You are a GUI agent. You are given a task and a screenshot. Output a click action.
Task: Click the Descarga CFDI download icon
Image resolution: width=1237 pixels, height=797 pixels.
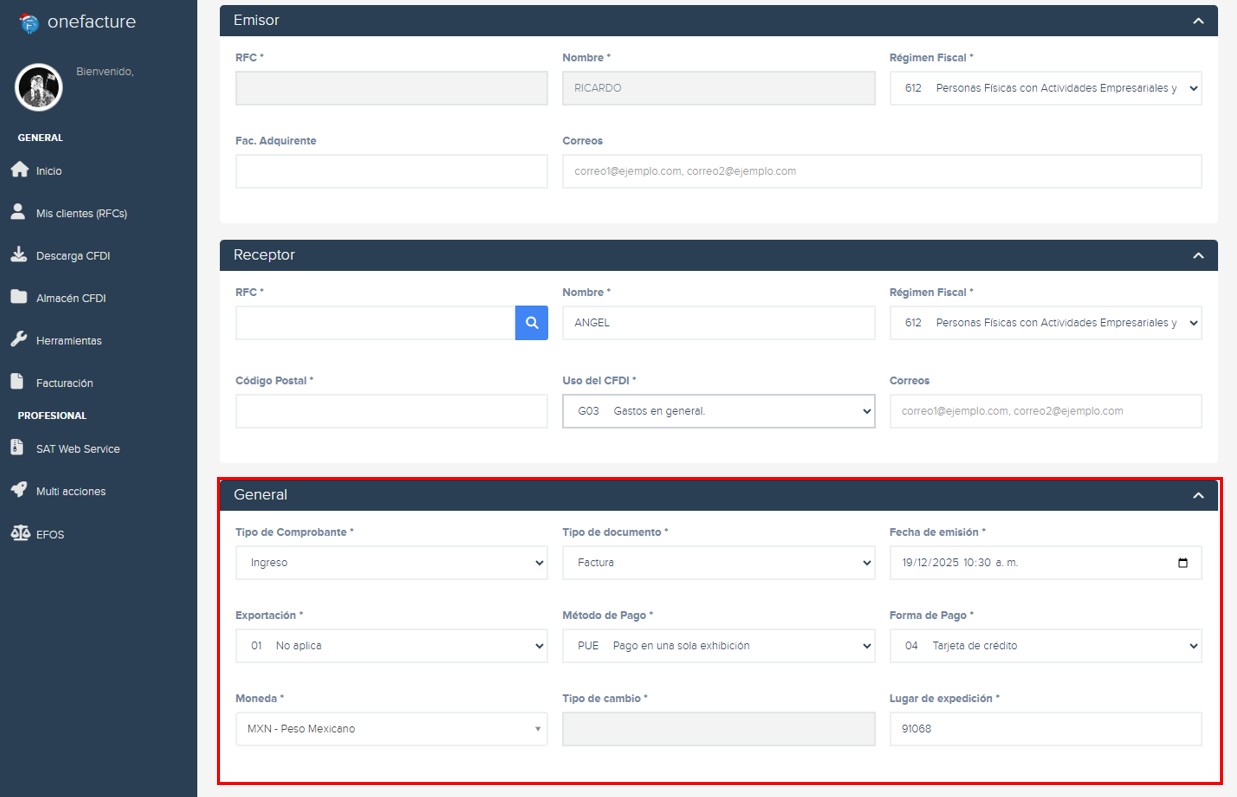18,255
